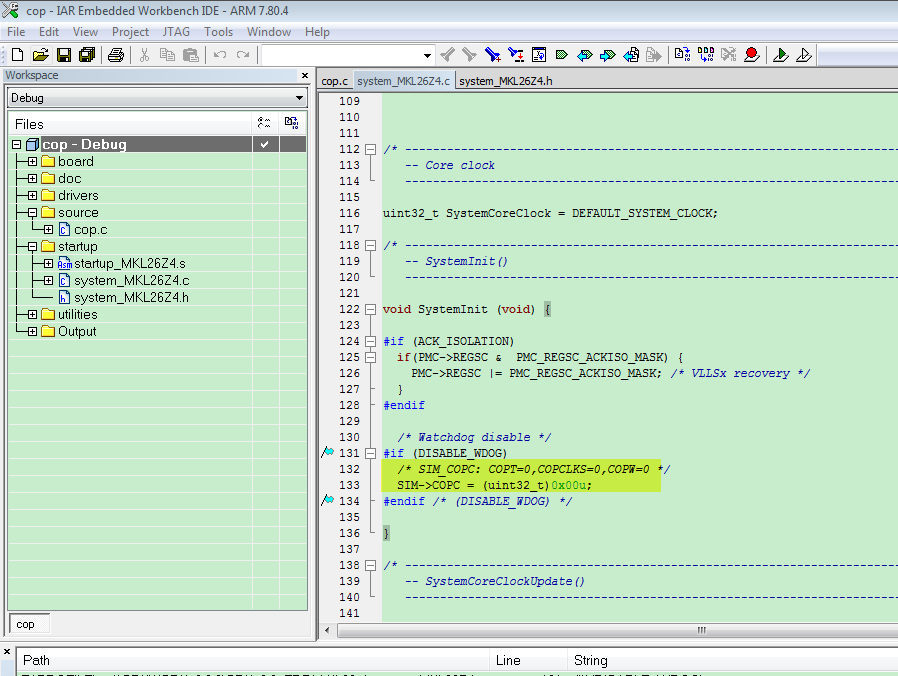Click the Find Previous toolbar icon
This screenshot has width=898, height=676.
point(447,55)
